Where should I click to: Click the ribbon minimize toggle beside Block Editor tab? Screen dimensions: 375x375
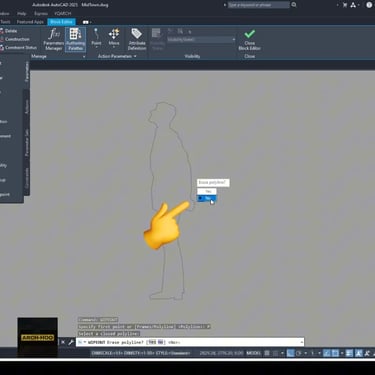tap(86, 22)
